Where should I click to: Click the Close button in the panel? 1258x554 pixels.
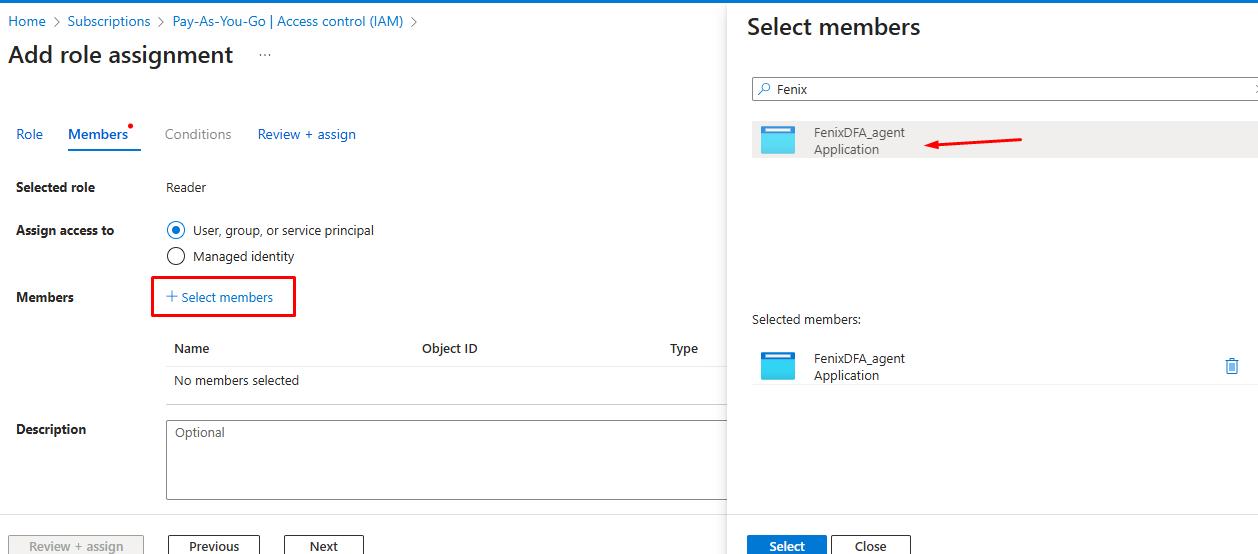[x=870, y=545]
